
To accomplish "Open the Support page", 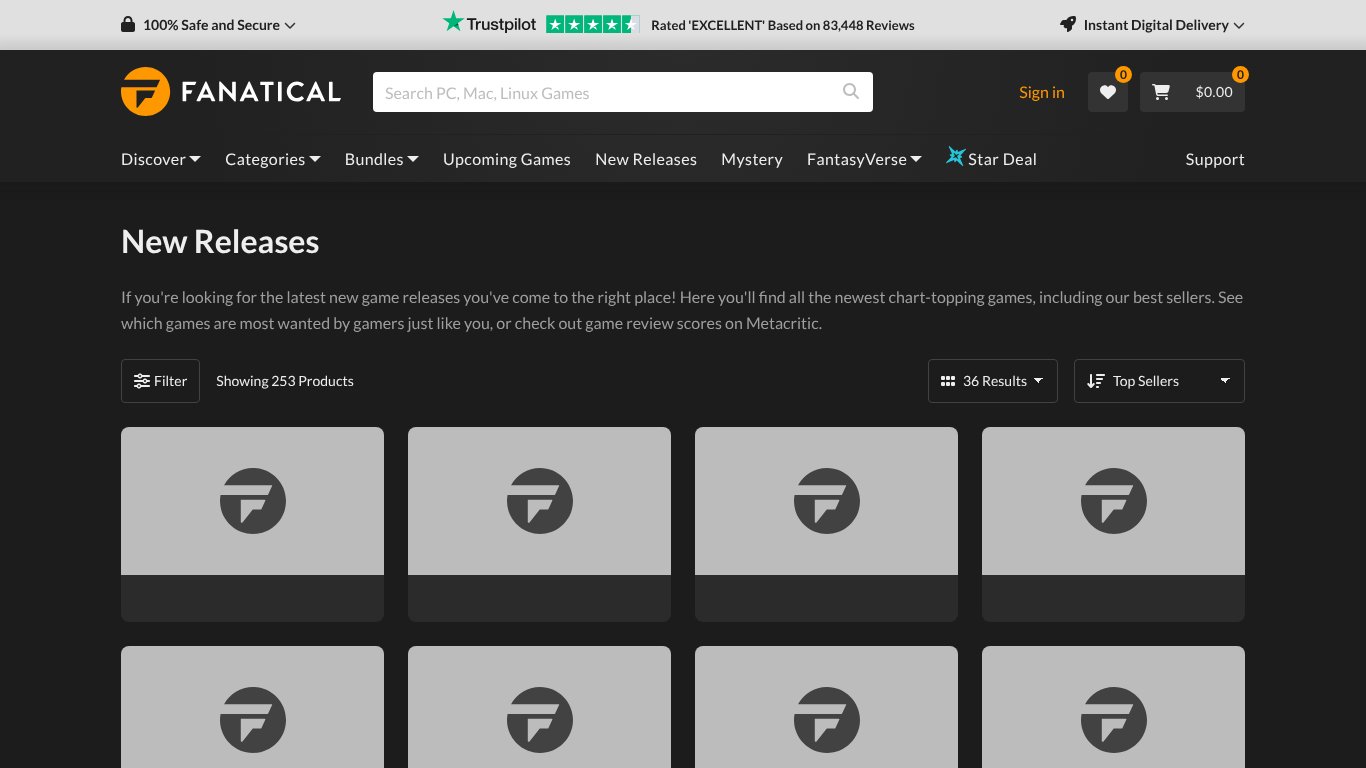I will point(1215,159).
